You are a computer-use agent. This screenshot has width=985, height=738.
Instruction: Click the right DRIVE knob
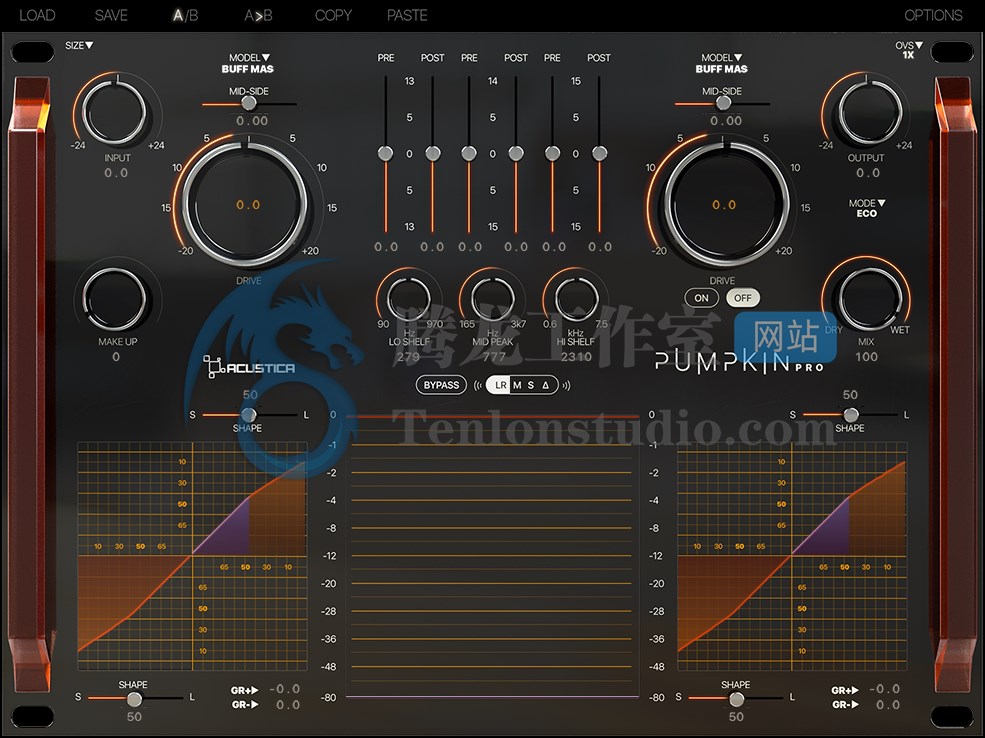(726, 205)
